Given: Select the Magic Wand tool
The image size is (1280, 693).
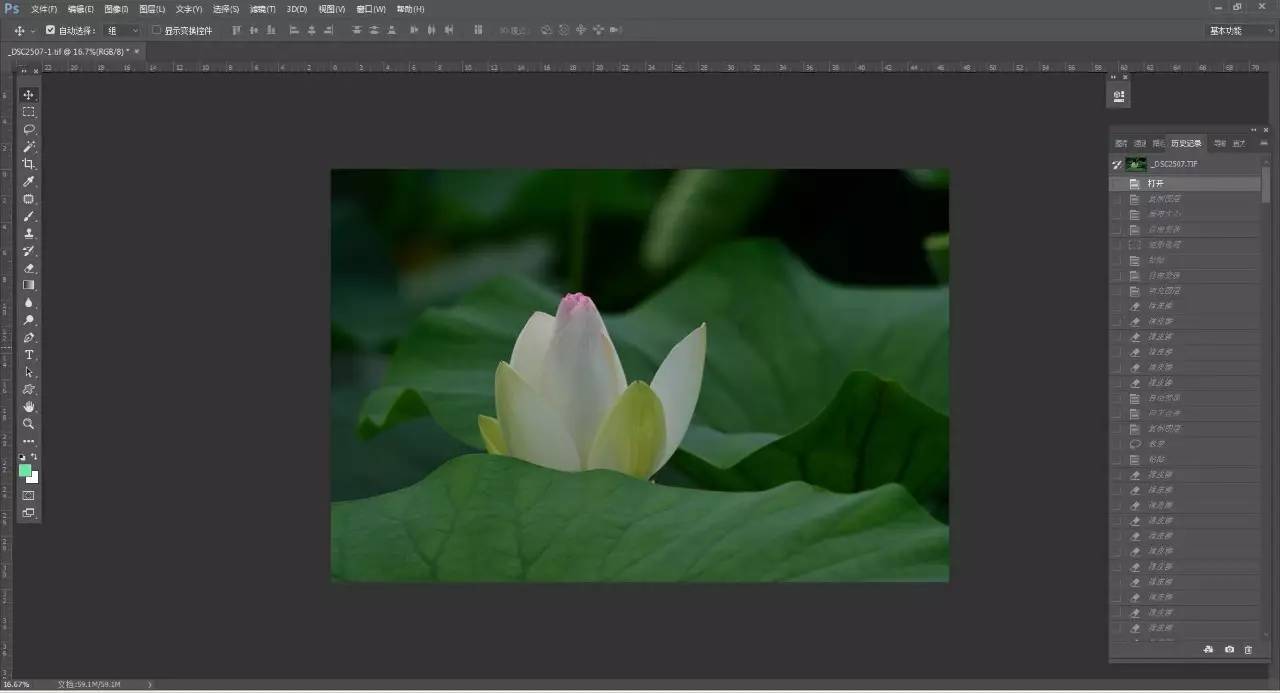Looking at the screenshot, I should tap(29, 147).
